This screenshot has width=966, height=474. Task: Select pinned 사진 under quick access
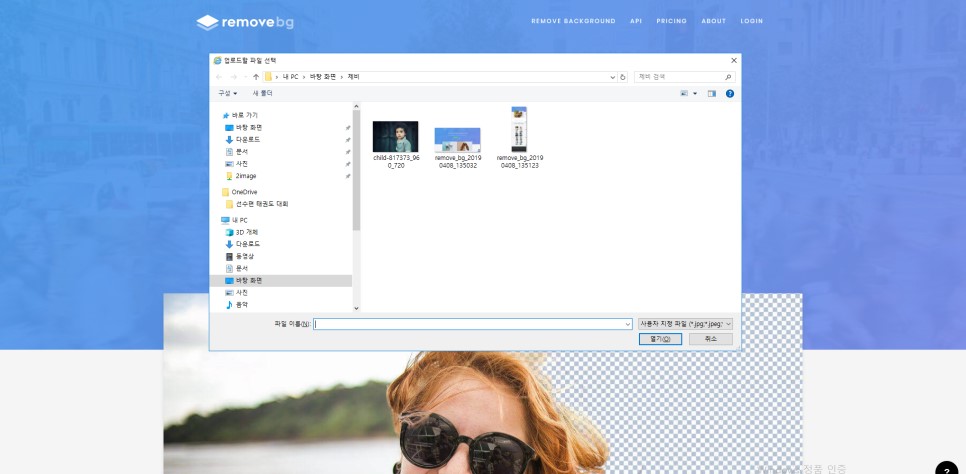pos(242,164)
